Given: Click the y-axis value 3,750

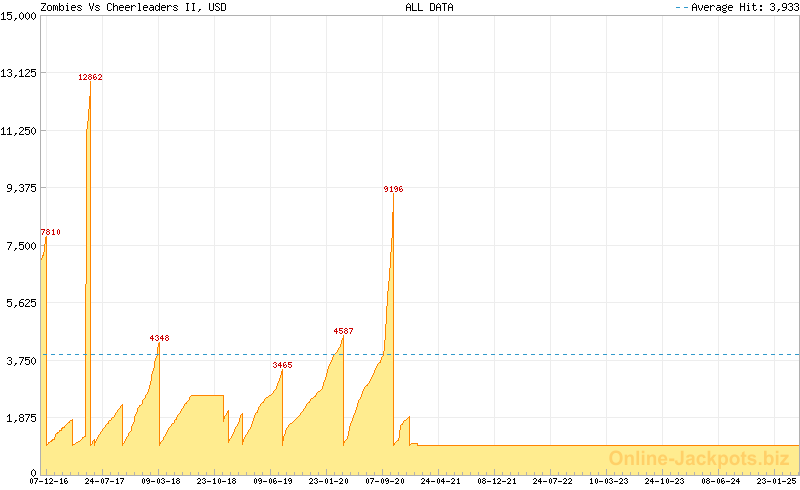Looking at the screenshot, I should tap(21, 360).
